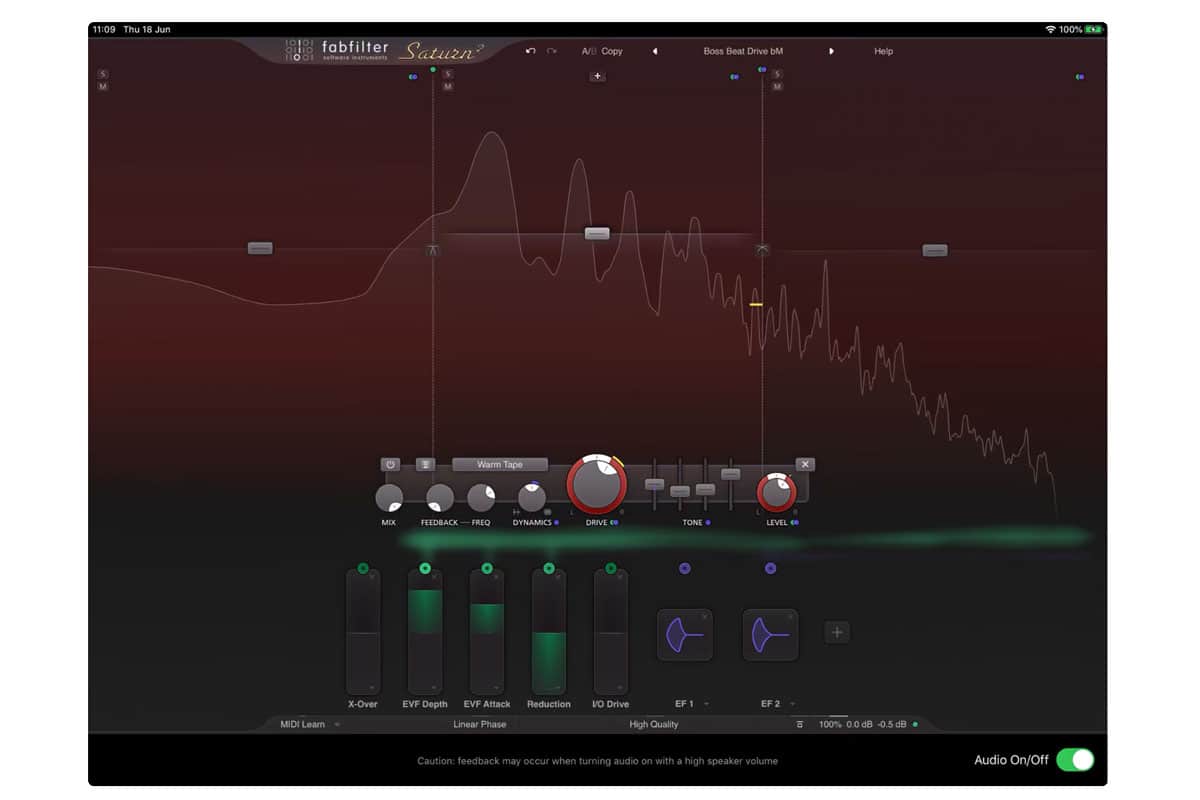Click the EF 1 envelope follower thumbnail
The width and height of the screenshot is (1200, 800).
point(685,635)
